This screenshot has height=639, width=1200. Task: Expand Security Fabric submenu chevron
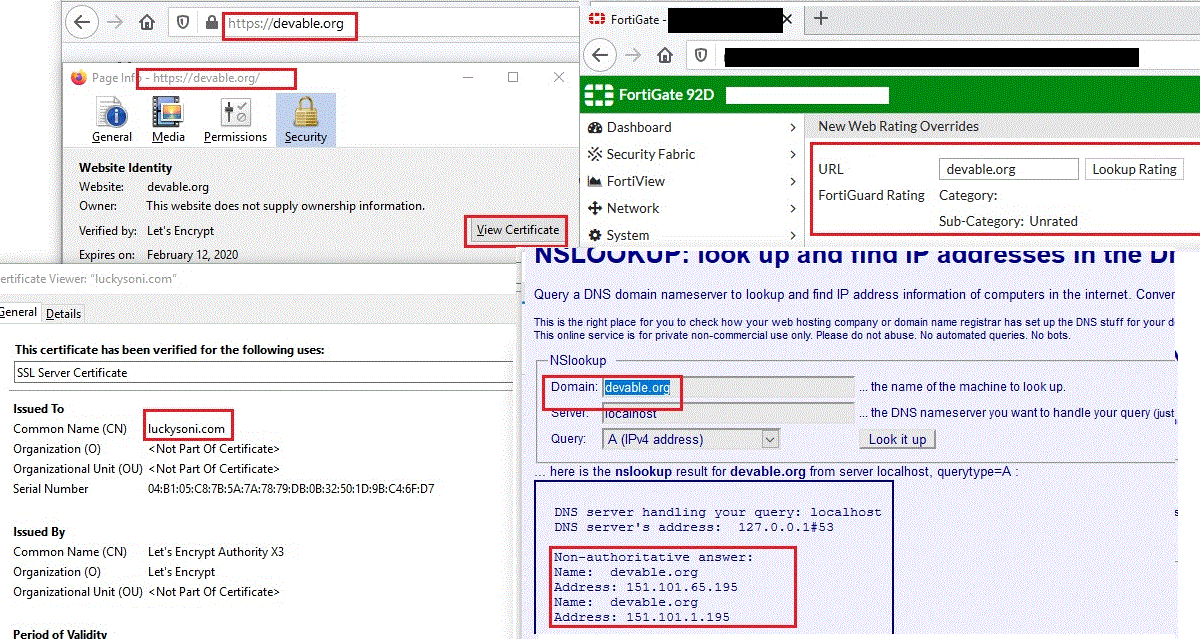793,154
